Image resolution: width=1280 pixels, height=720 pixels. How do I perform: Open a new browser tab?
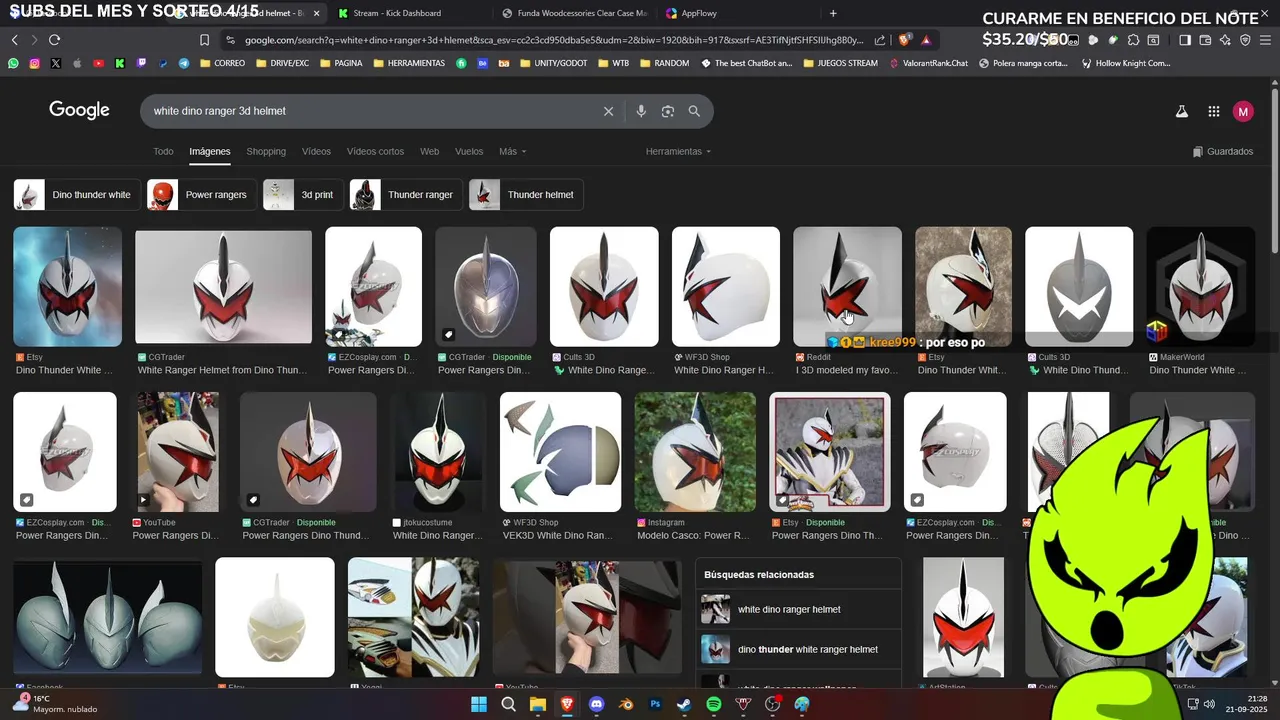[x=833, y=13]
